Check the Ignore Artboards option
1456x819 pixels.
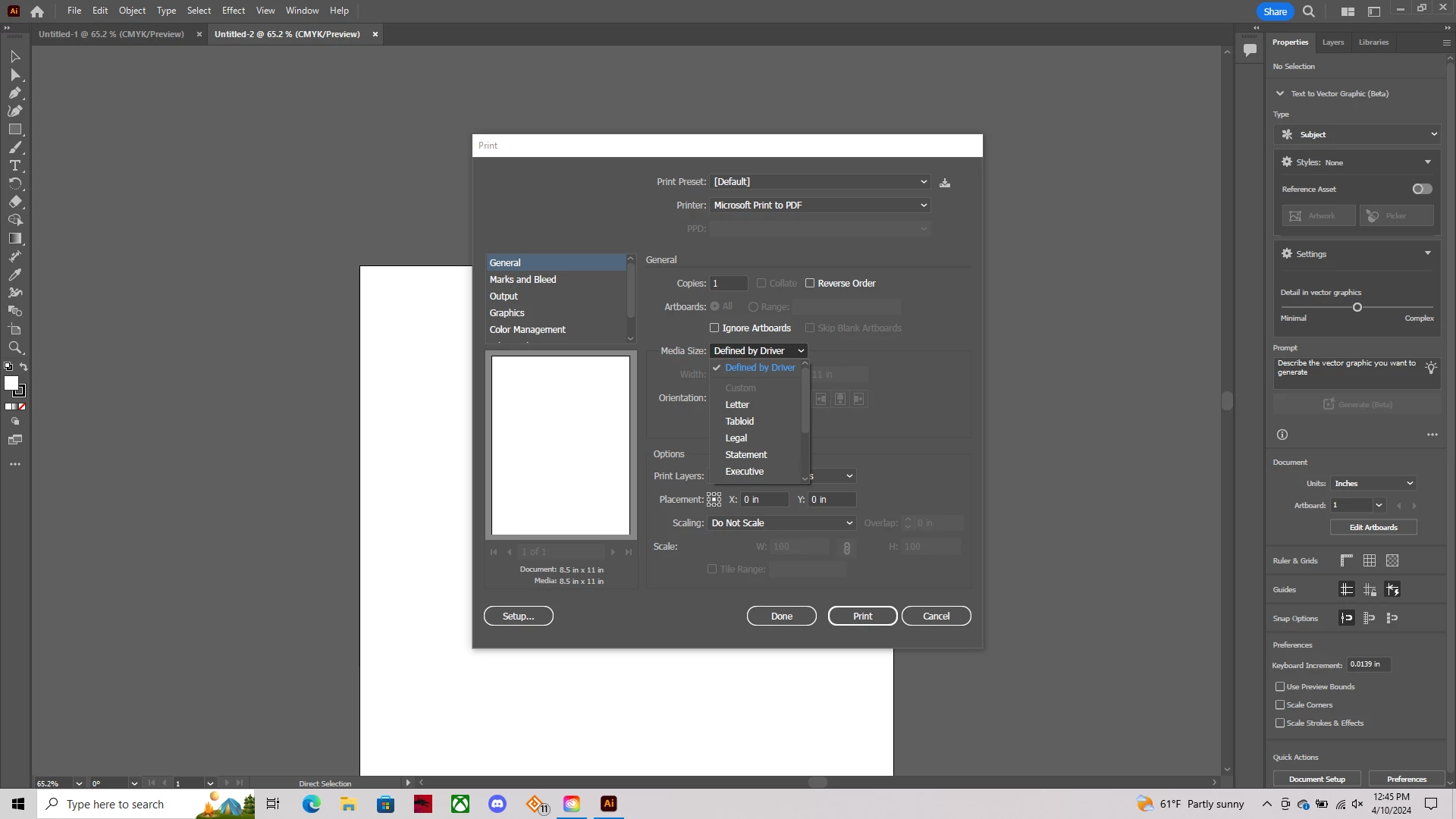[x=714, y=328]
